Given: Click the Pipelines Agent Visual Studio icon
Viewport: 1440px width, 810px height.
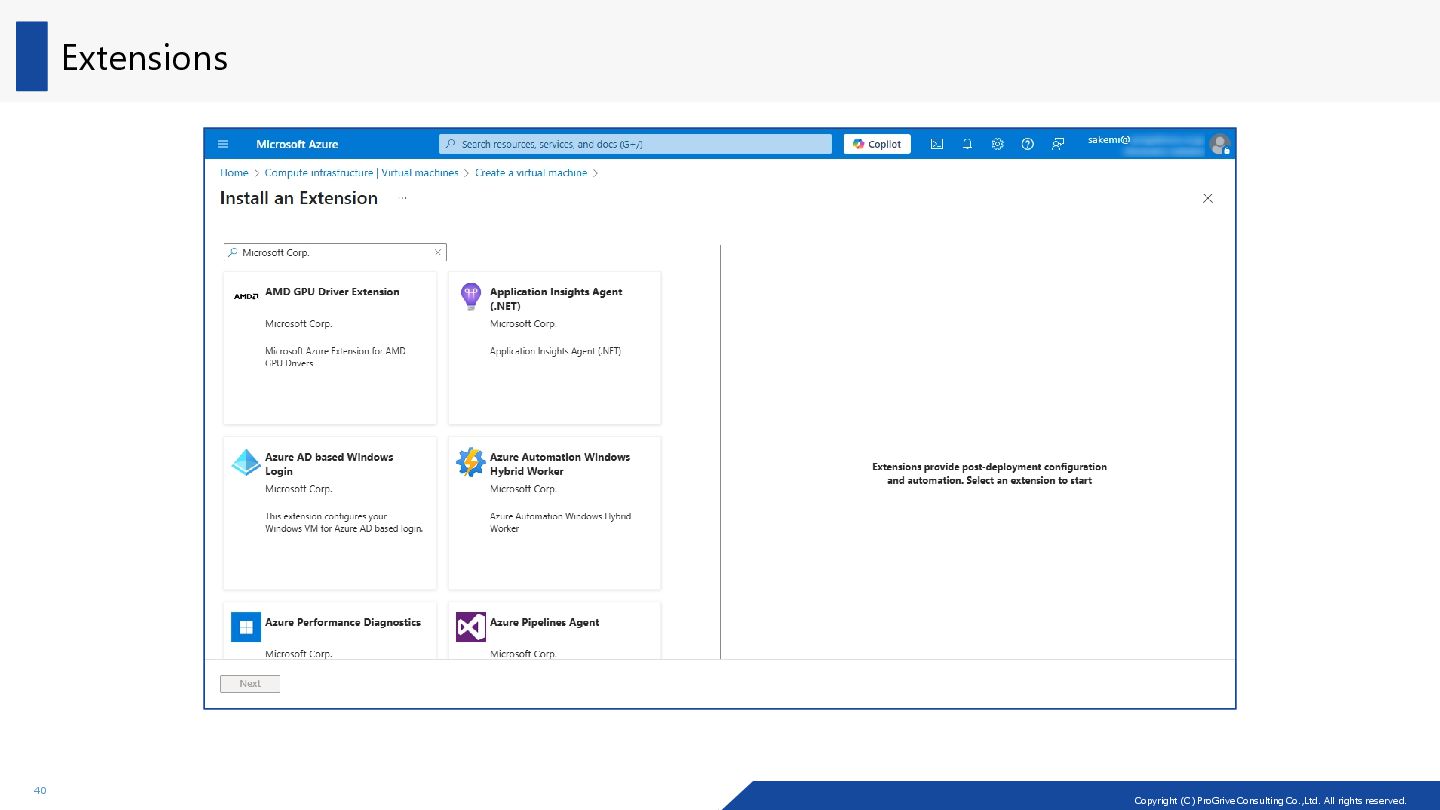Looking at the screenshot, I should [470, 627].
